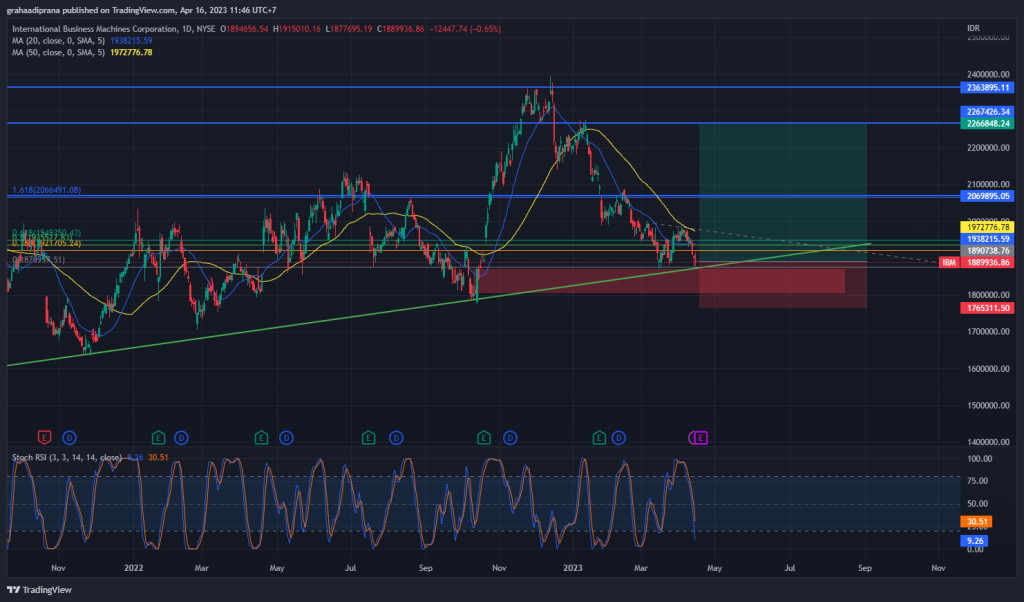
Task: Select the red stop-loss label 1765311.50
Action: point(987,308)
